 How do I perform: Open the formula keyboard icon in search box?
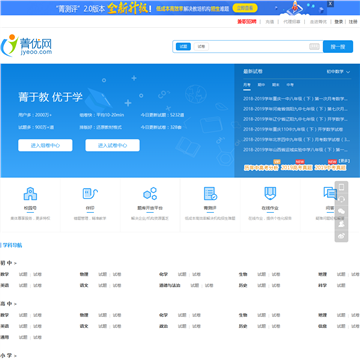click(x=314, y=47)
